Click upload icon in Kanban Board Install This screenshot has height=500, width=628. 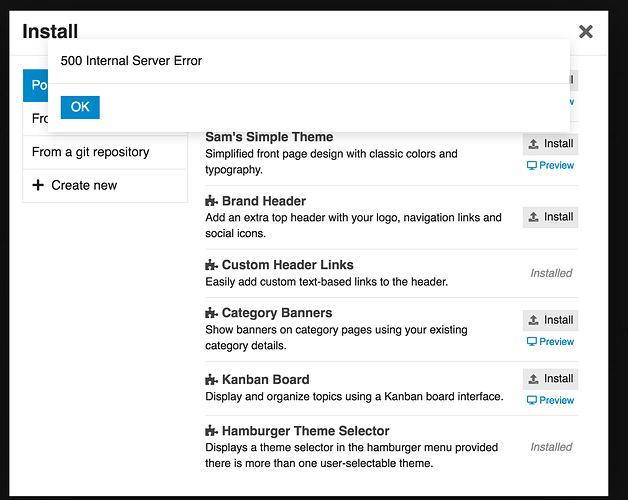(533, 379)
